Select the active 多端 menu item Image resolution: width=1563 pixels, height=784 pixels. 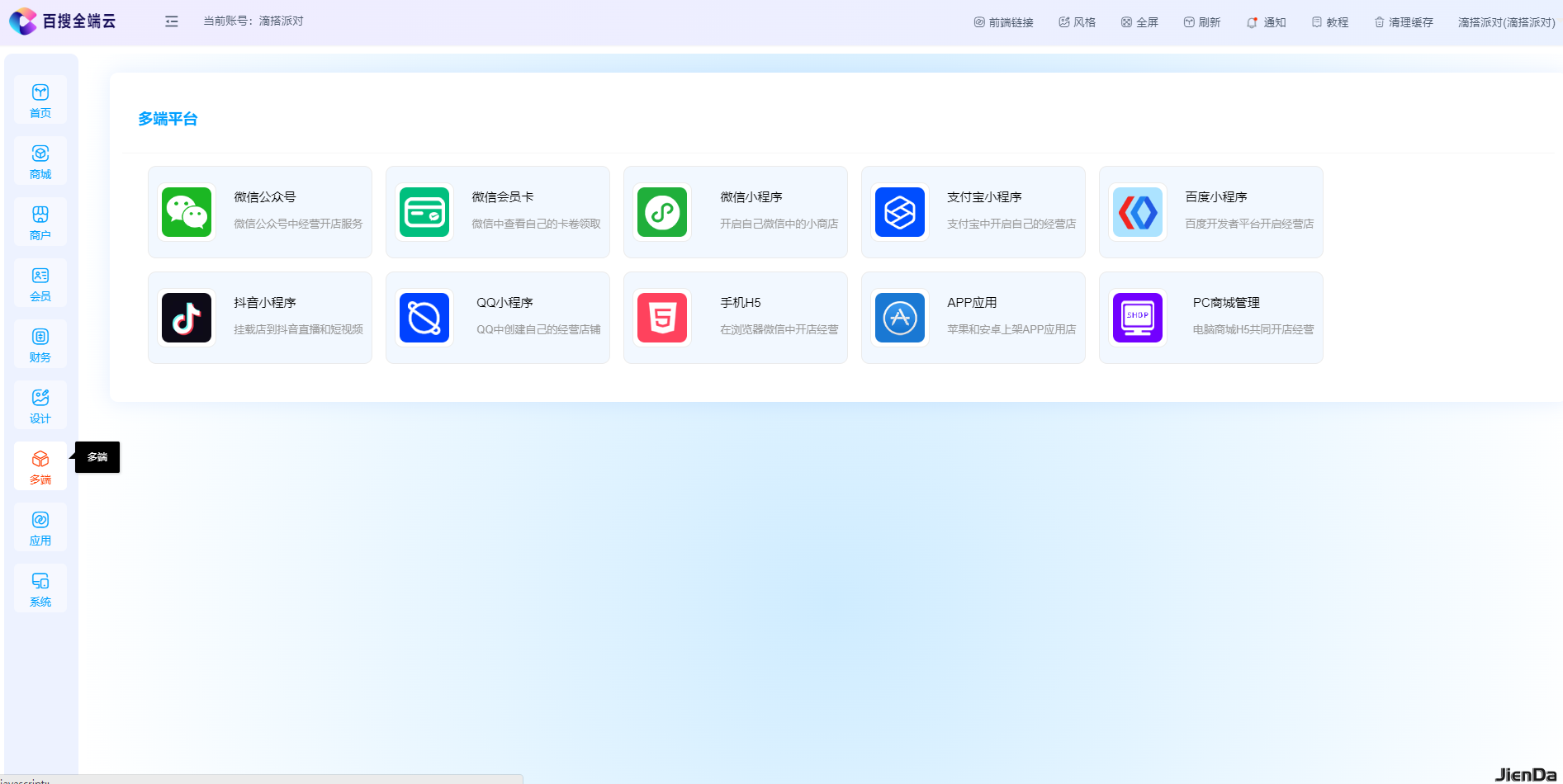(x=40, y=465)
